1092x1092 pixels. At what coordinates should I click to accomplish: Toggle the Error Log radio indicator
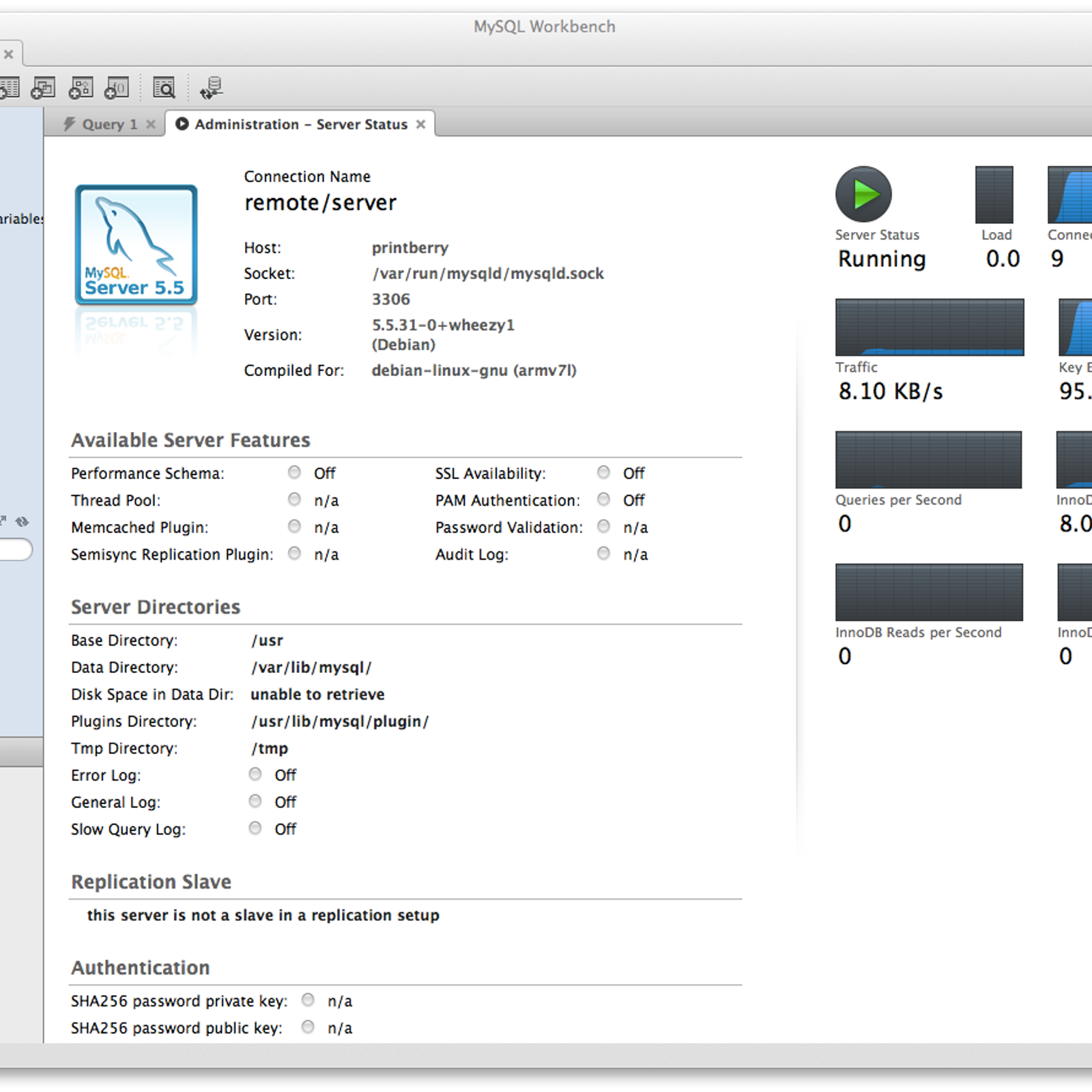click(x=255, y=774)
